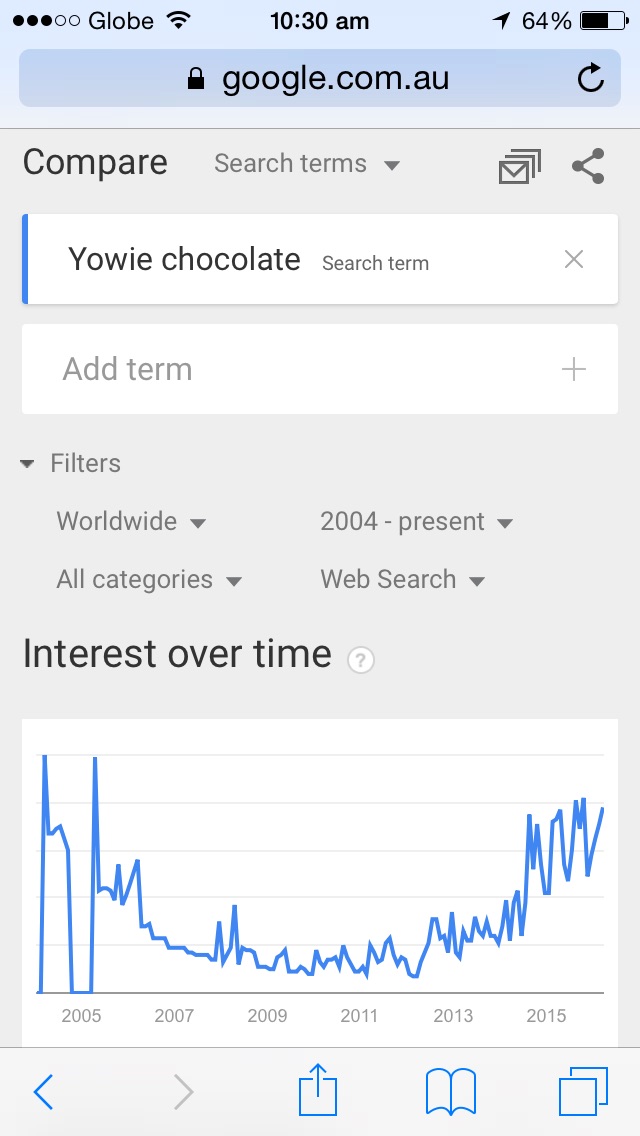Open the help icon next to Interest over time
The width and height of the screenshot is (640, 1136).
point(361,660)
